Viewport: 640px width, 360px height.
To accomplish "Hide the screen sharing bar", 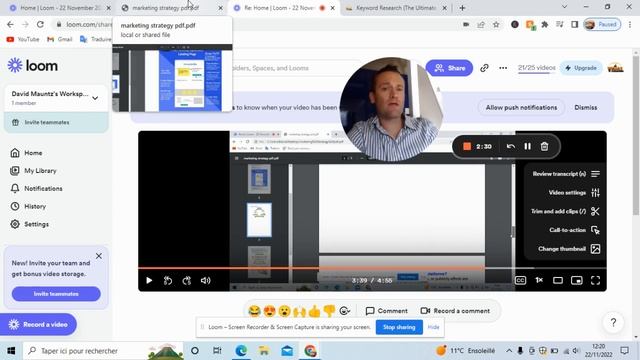I will pos(433,327).
